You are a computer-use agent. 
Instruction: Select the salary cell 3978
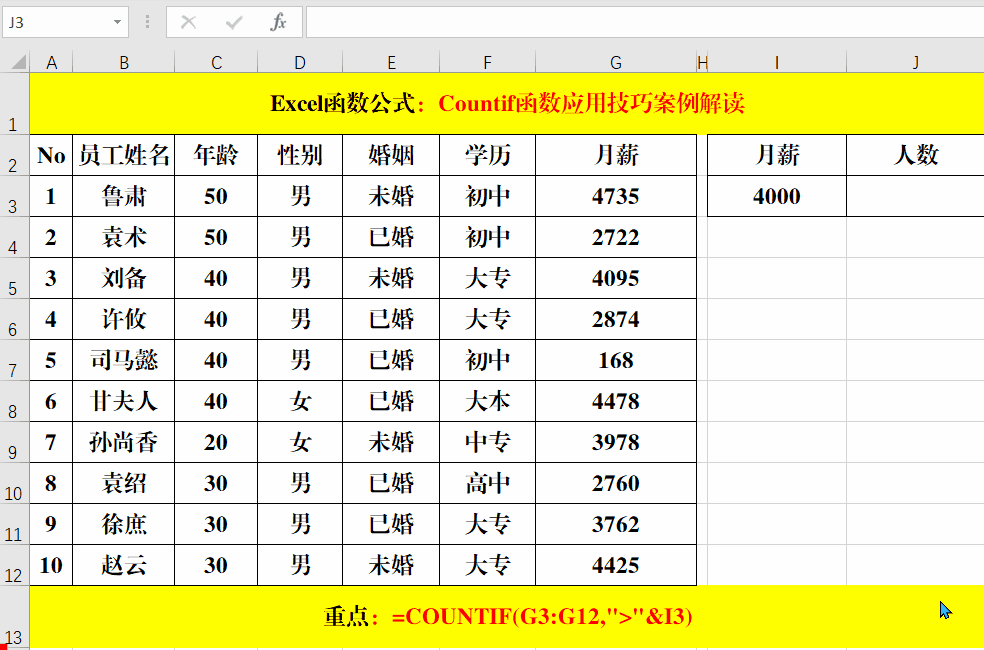pos(616,442)
